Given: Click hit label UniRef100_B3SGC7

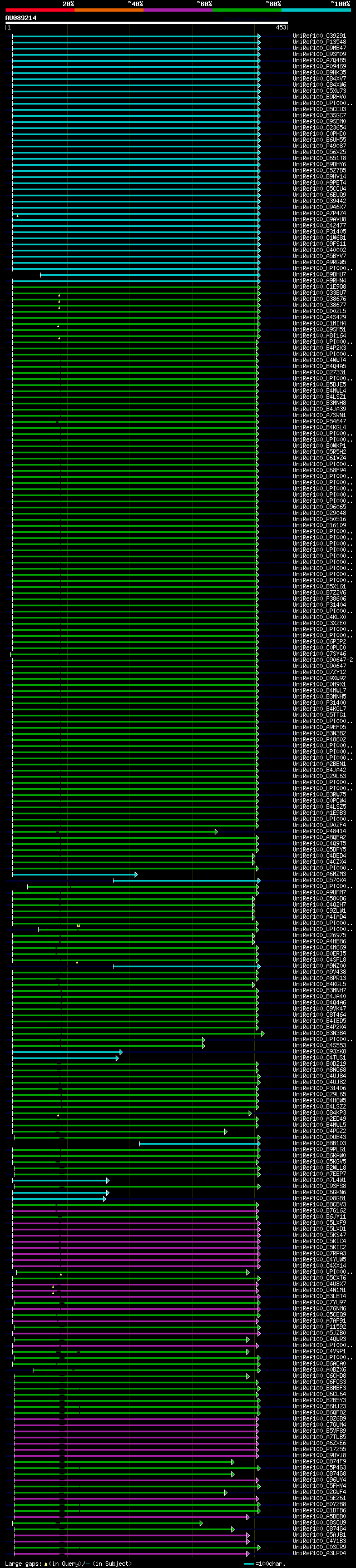Looking at the screenshot, I should 319,115.
